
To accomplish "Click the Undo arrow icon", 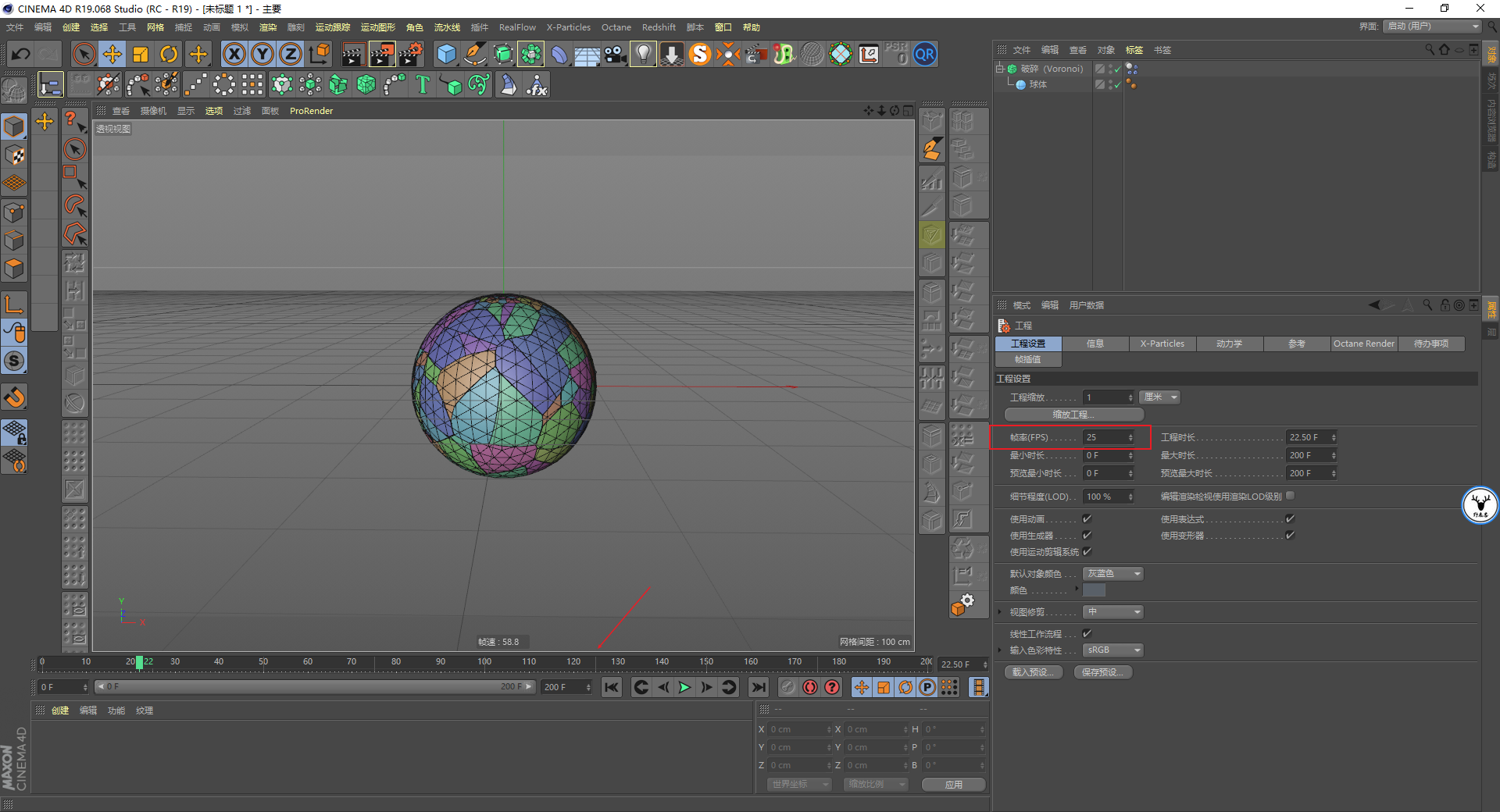I will [21, 55].
